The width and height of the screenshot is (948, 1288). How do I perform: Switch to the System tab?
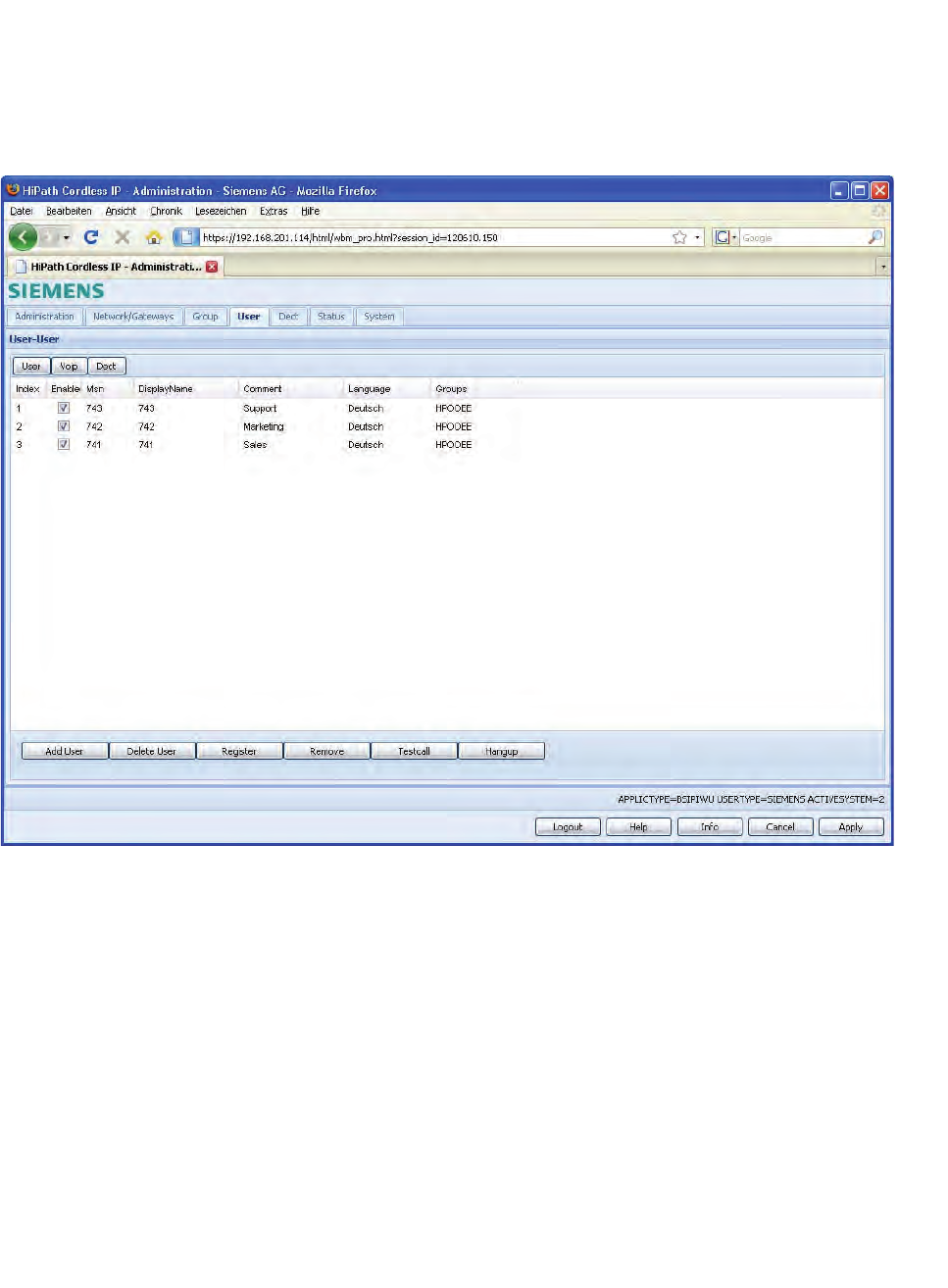379,317
